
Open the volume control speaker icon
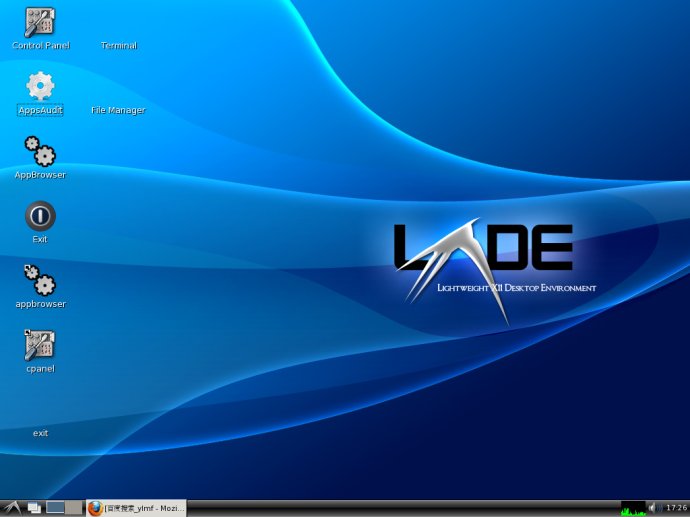click(x=654, y=508)
